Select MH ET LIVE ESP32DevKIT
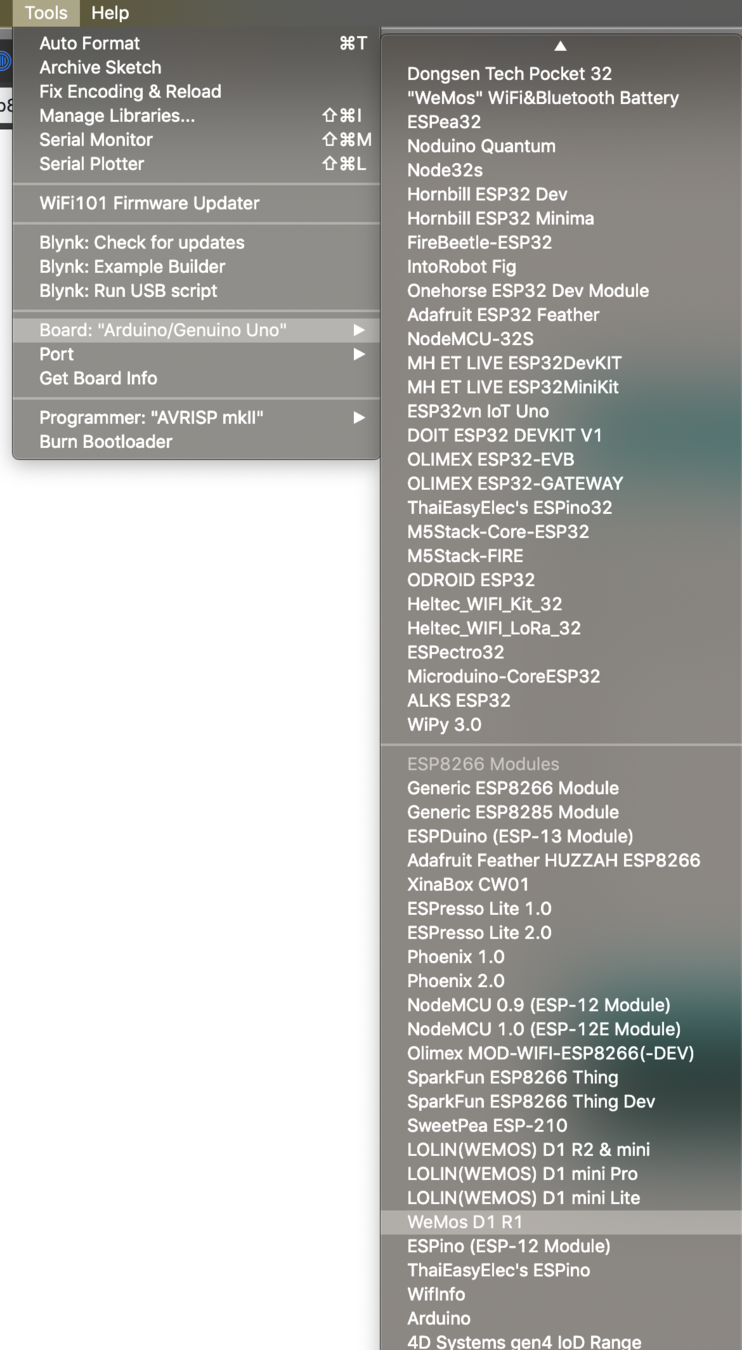This screenshot has height=1350, width=742. point(561,362)
